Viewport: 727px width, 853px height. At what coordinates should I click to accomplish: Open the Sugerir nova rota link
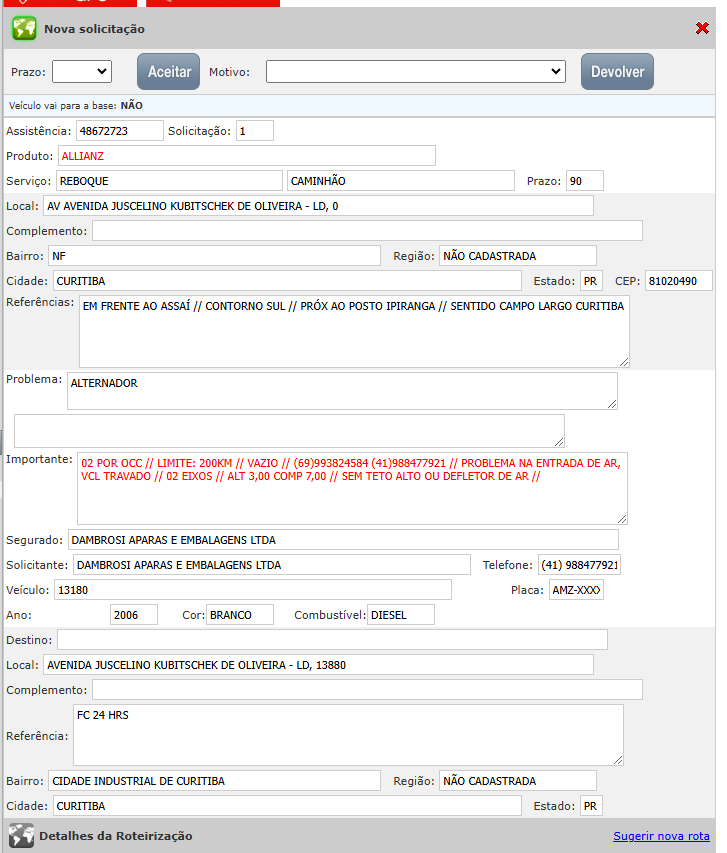[x=661, y=836]
